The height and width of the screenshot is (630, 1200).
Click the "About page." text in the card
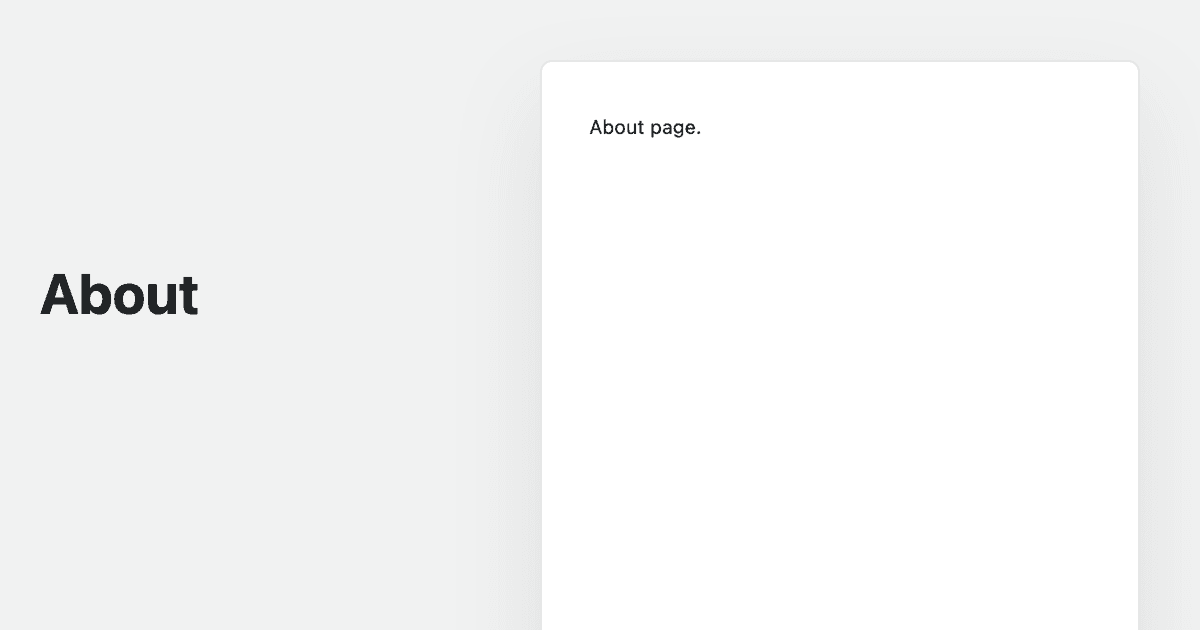[x=645, y=128]
